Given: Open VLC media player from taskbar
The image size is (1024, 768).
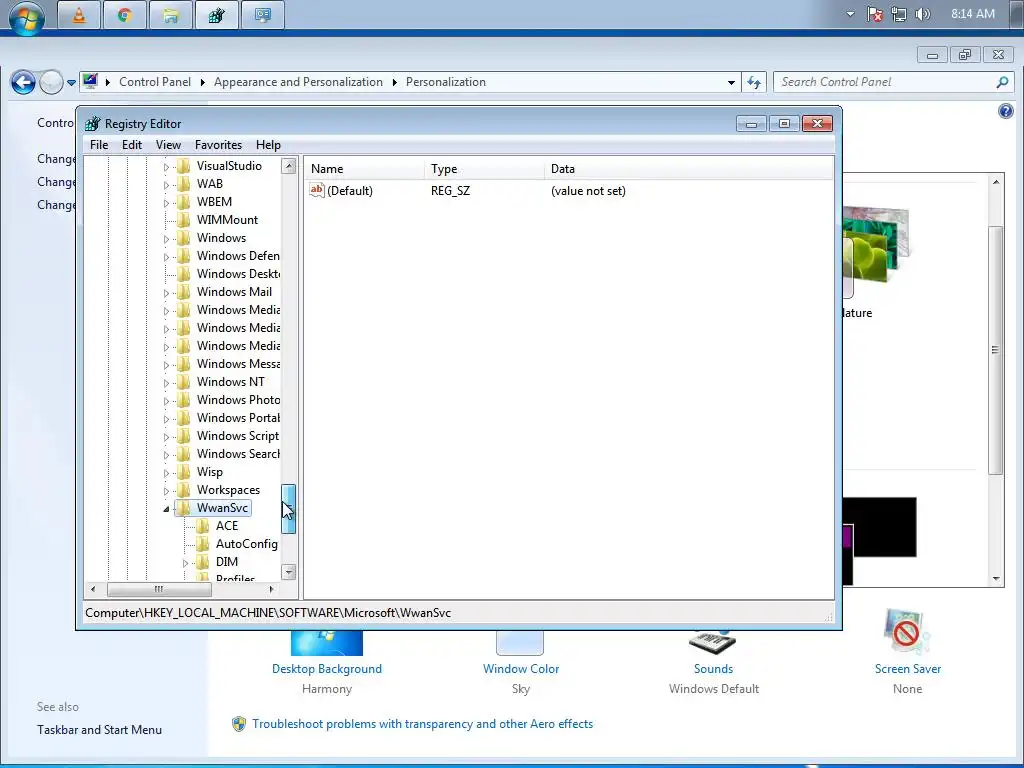Looking at the screenshot, I should click(x=79, y=15).
